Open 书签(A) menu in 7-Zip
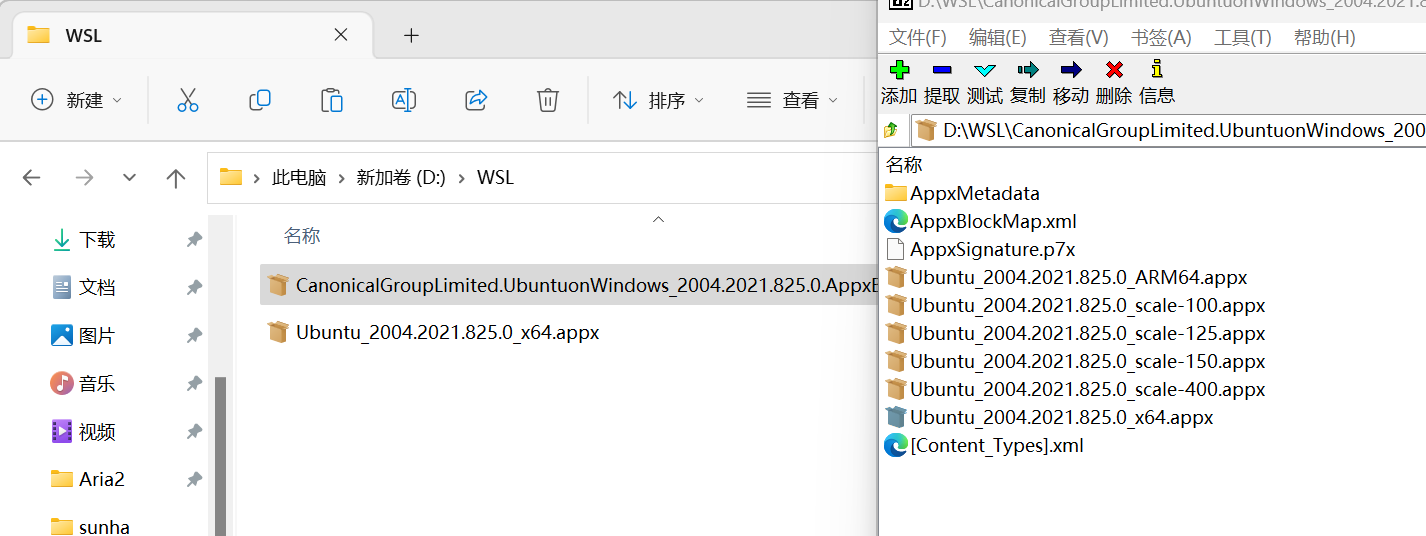This screenshot has height=536, width=1426. (1161, 38)
